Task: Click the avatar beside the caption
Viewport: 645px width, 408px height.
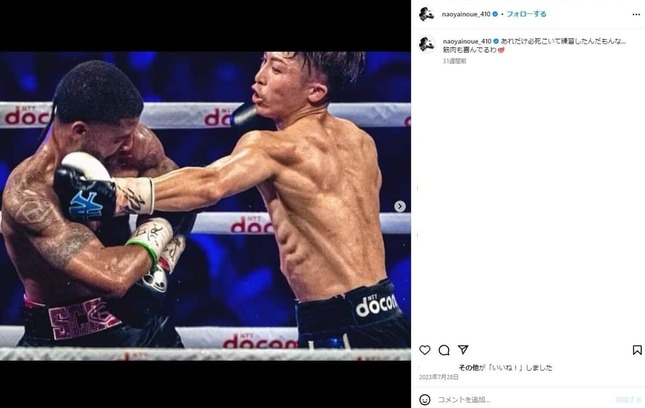Action: [x=427, y=44]
